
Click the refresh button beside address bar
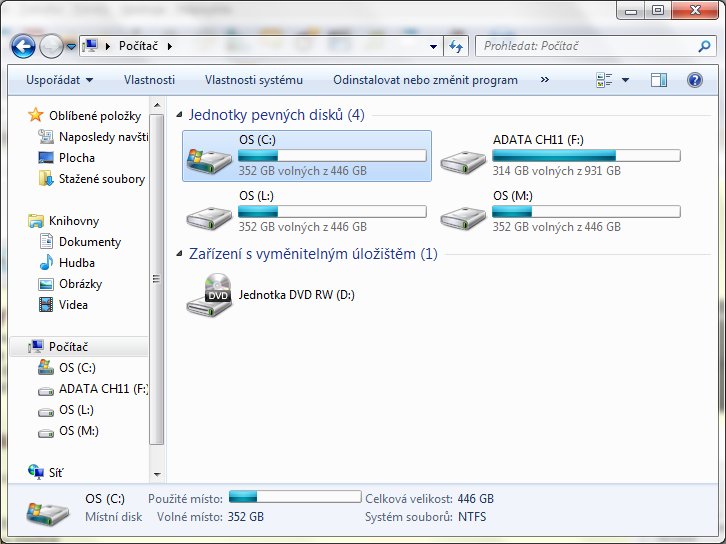(457, 46)
